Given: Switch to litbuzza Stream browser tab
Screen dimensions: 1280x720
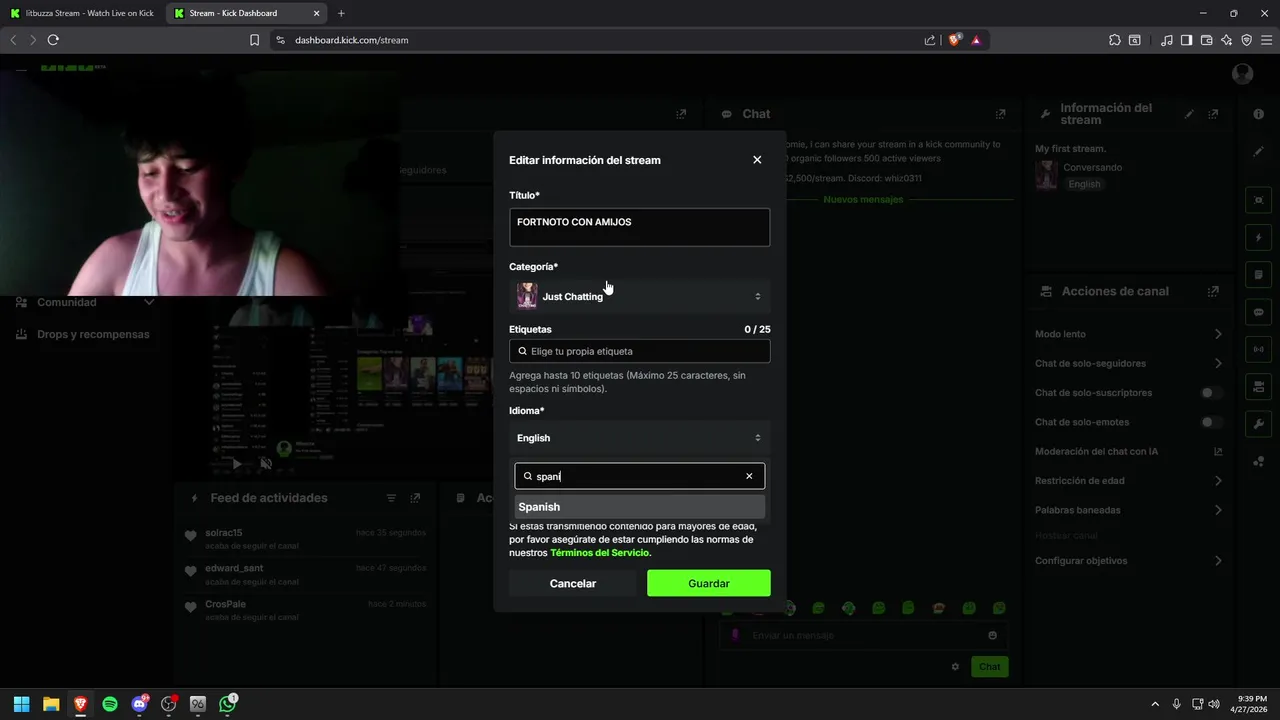Looking at the screenshot, I should pyautogui.click(x=82, y=13).
